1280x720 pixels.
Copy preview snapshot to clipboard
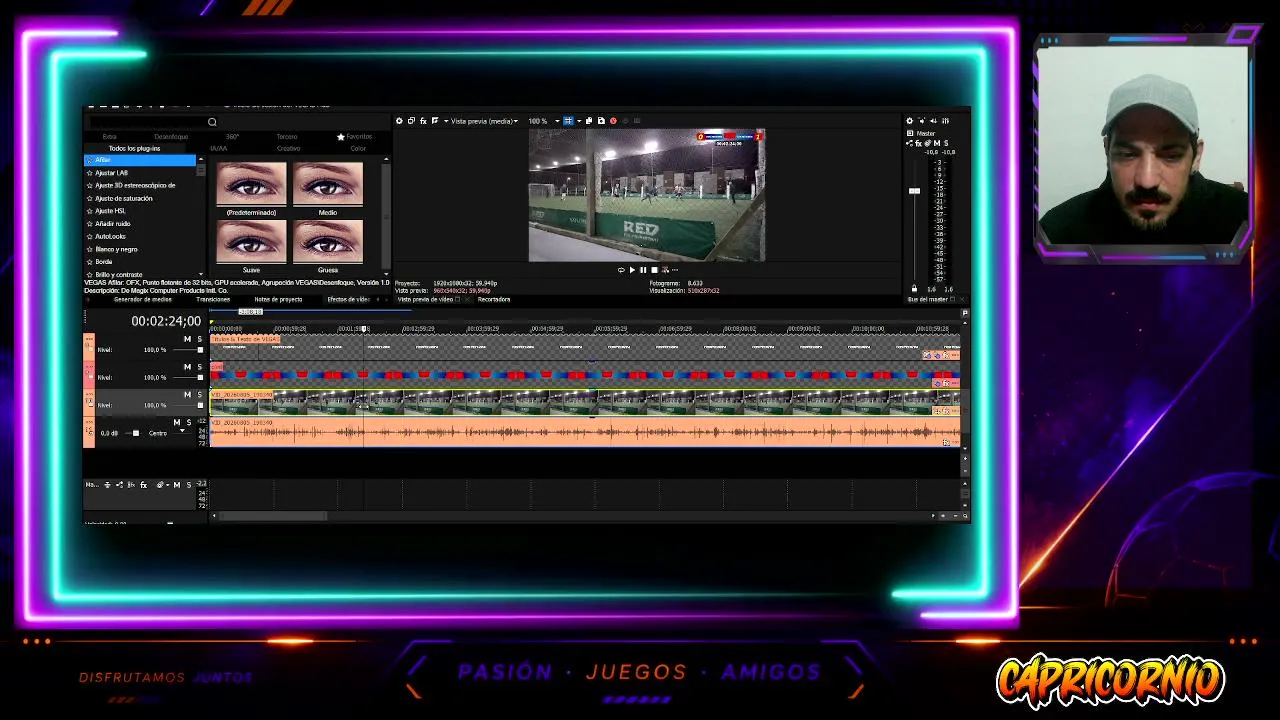coord(589,121)
